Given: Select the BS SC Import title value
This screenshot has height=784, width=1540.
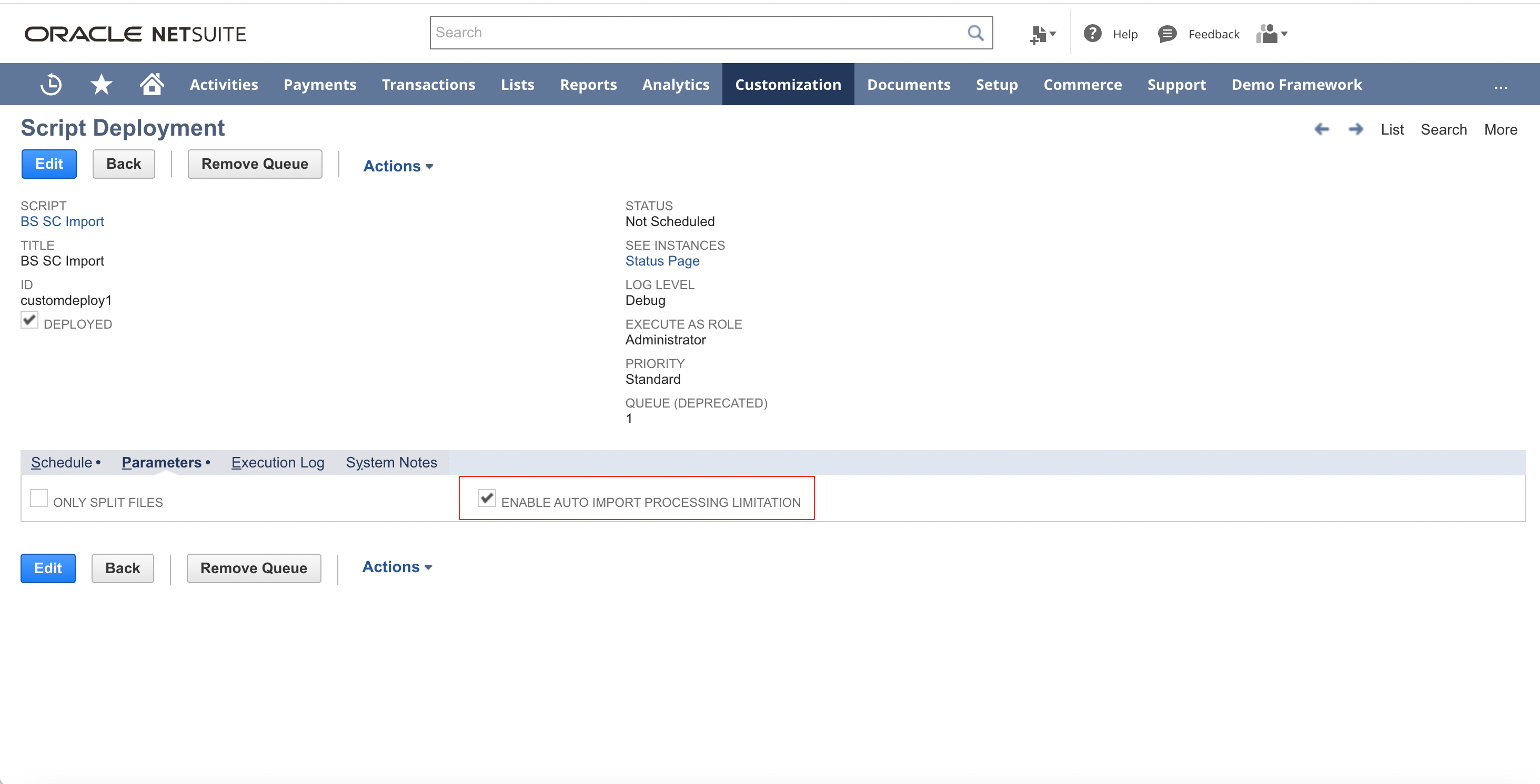Looking at the screenshot, I should (x=62, y=261).
